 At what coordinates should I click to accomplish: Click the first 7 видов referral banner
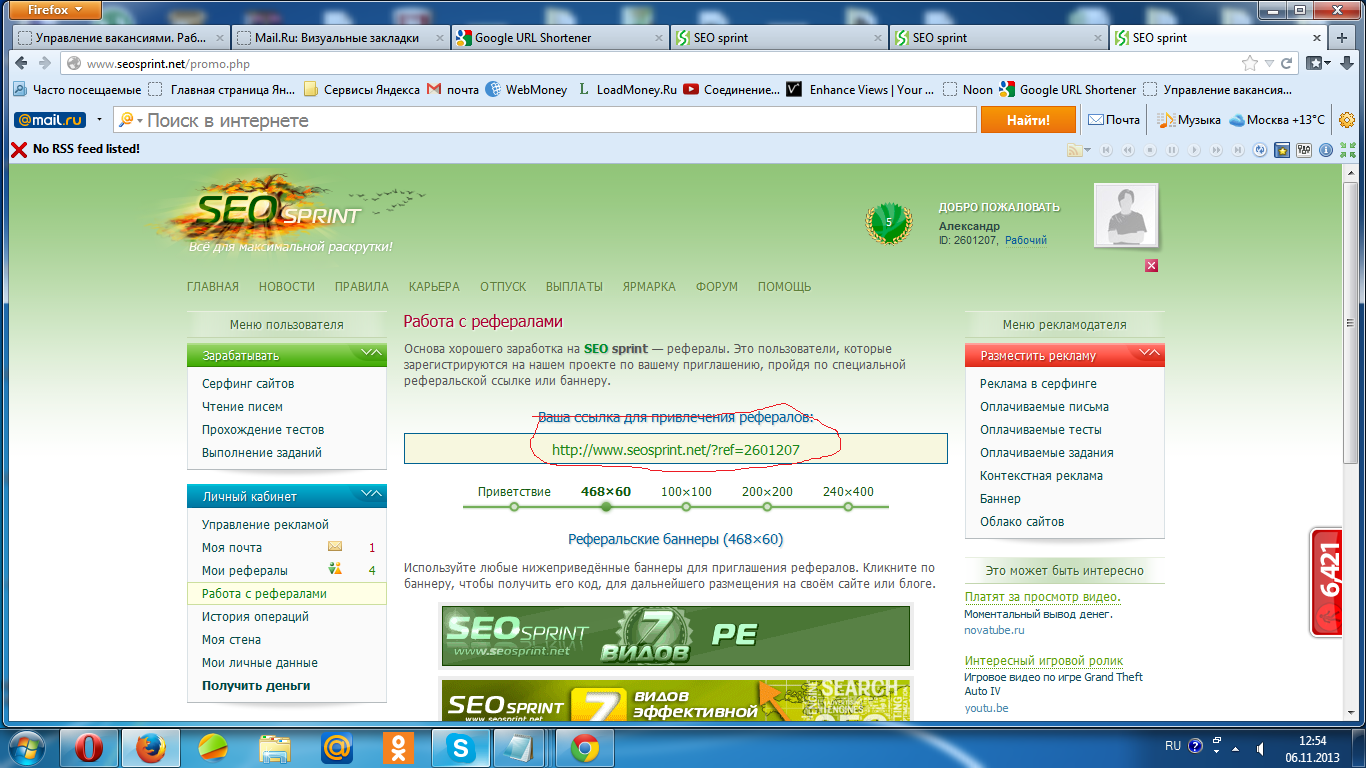coord(676,635)
